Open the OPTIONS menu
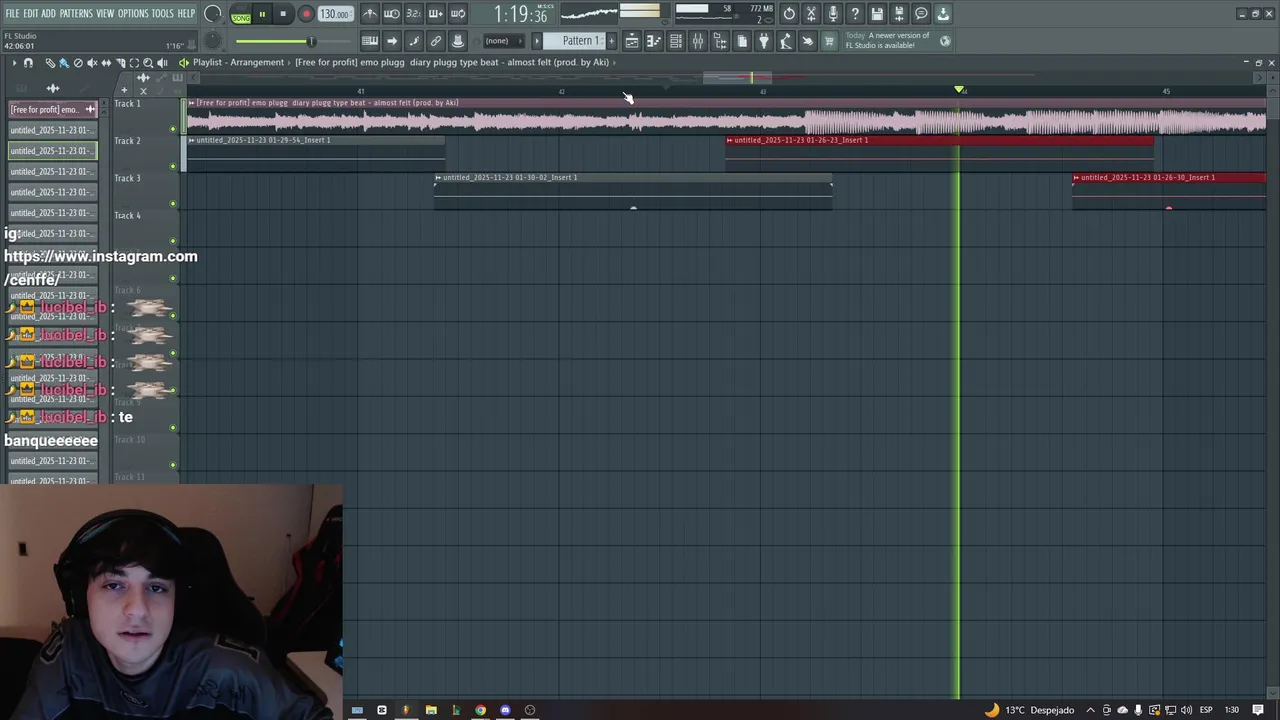This screenshot has width=1280, height=720. [x=133, y=13]
